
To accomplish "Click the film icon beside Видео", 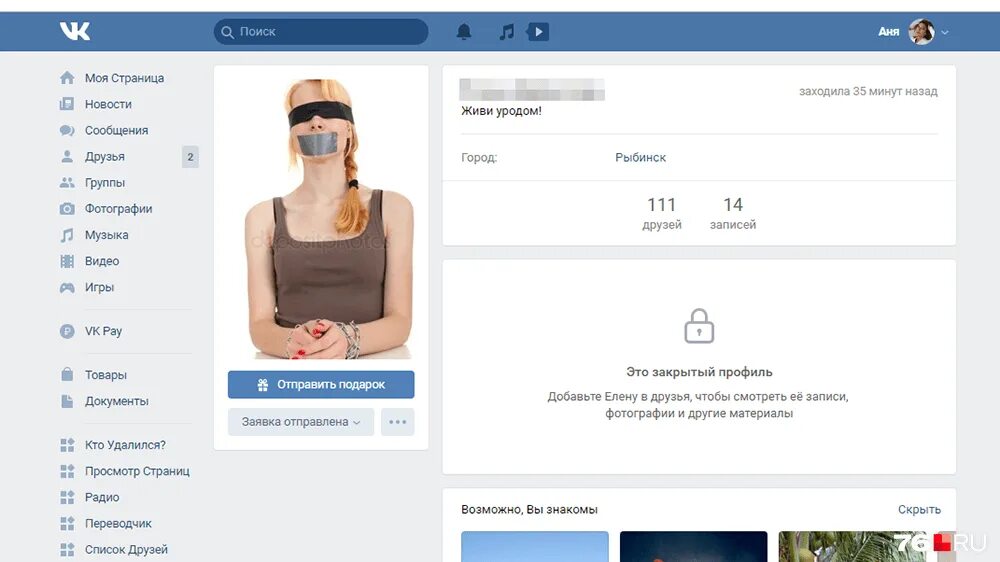I will click(x=67, y=261).
